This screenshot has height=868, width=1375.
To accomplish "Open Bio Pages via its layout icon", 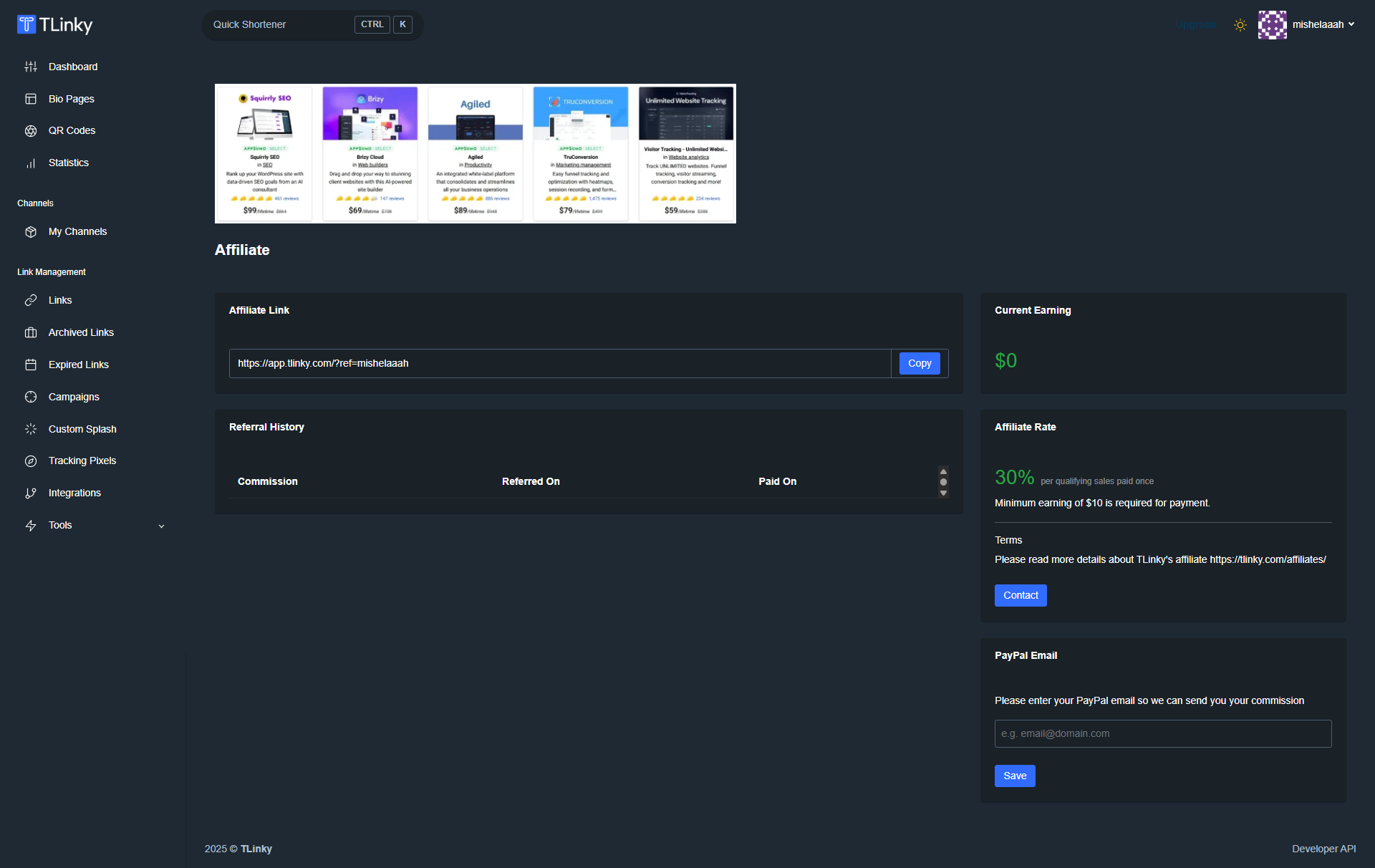I will pos(31,99).
